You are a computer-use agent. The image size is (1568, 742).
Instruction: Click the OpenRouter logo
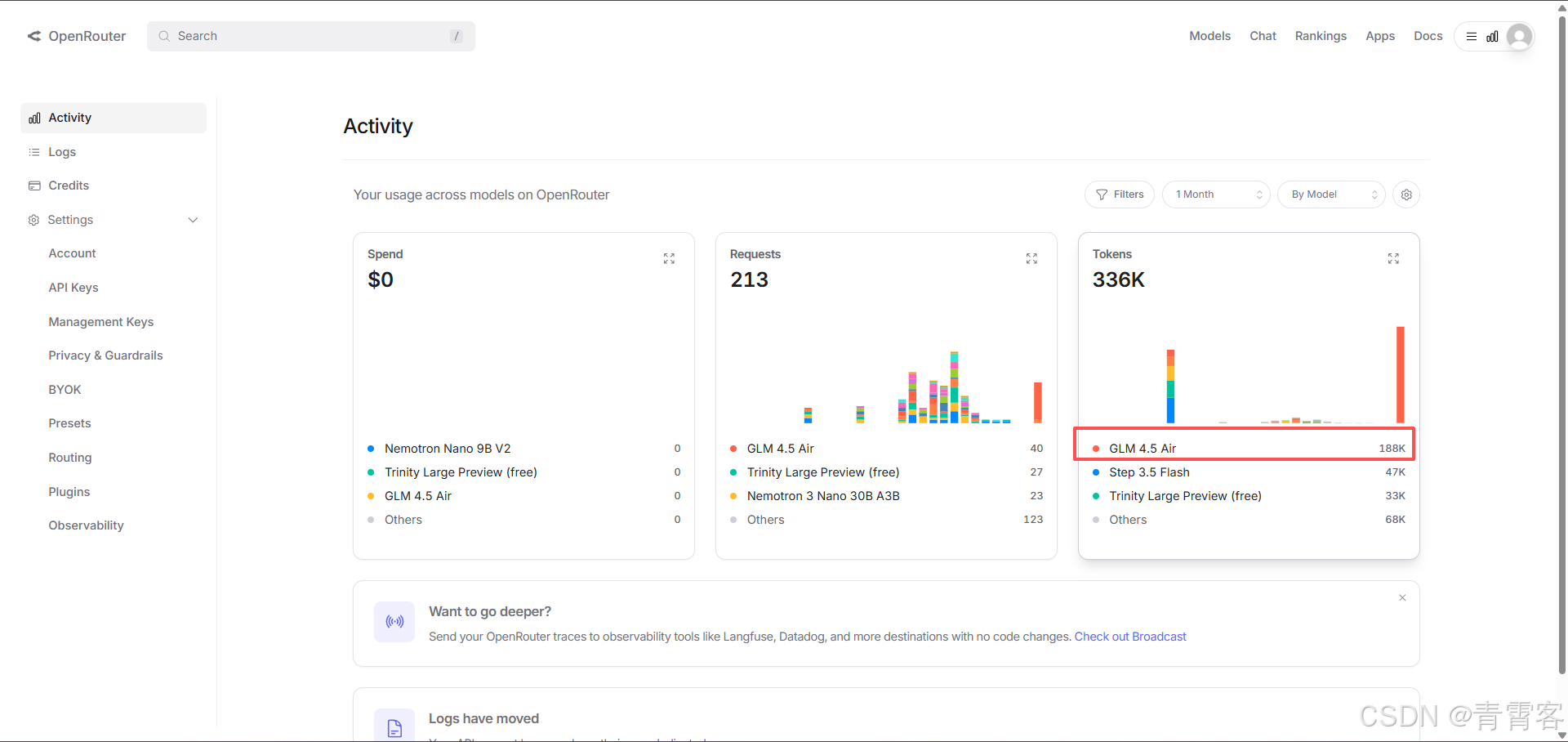(x=77, y=36)
